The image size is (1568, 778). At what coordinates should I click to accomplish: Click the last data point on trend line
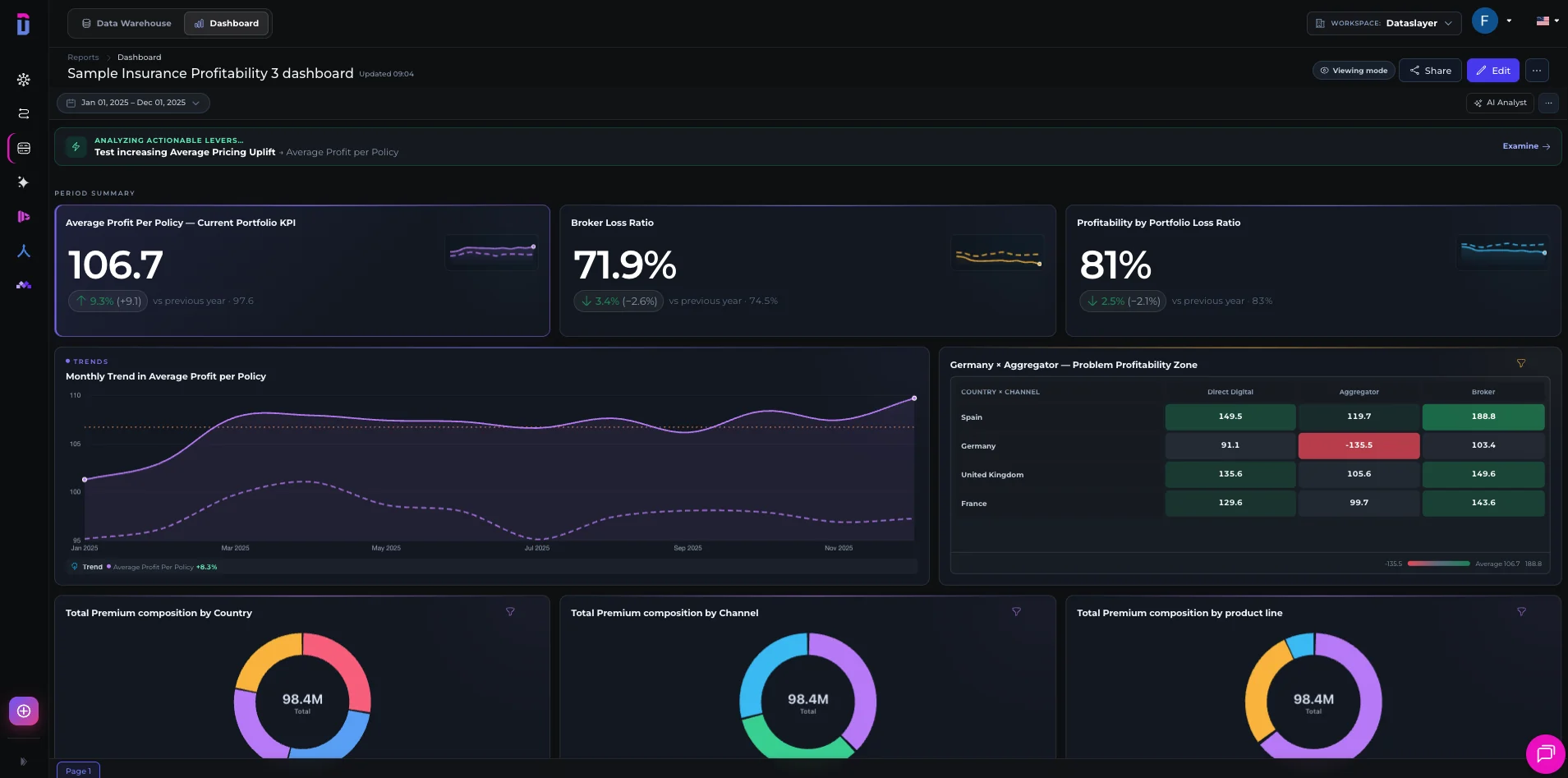pos(914,398)
